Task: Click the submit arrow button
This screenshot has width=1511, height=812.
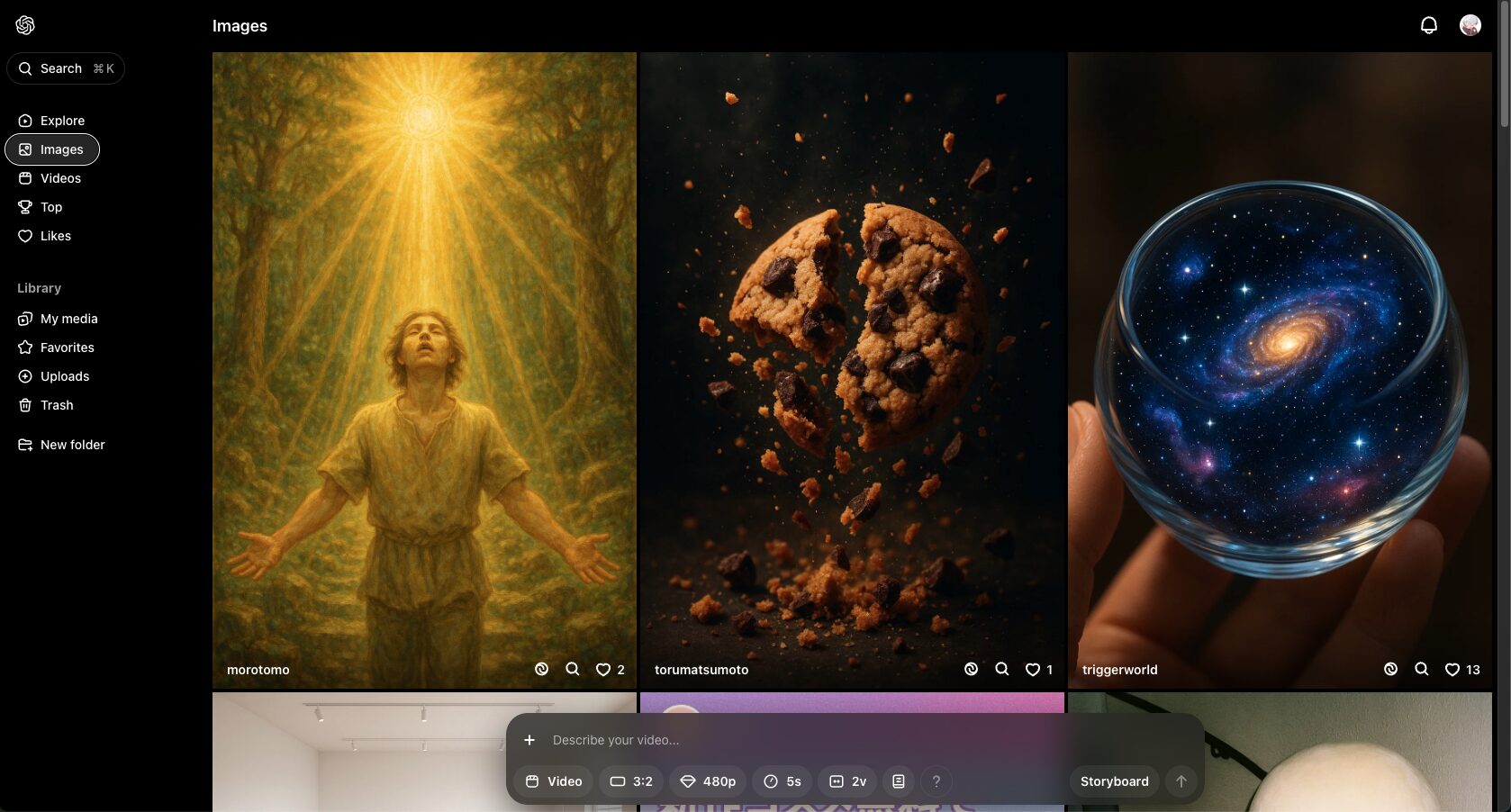Action: click(x=1181, y=781)
